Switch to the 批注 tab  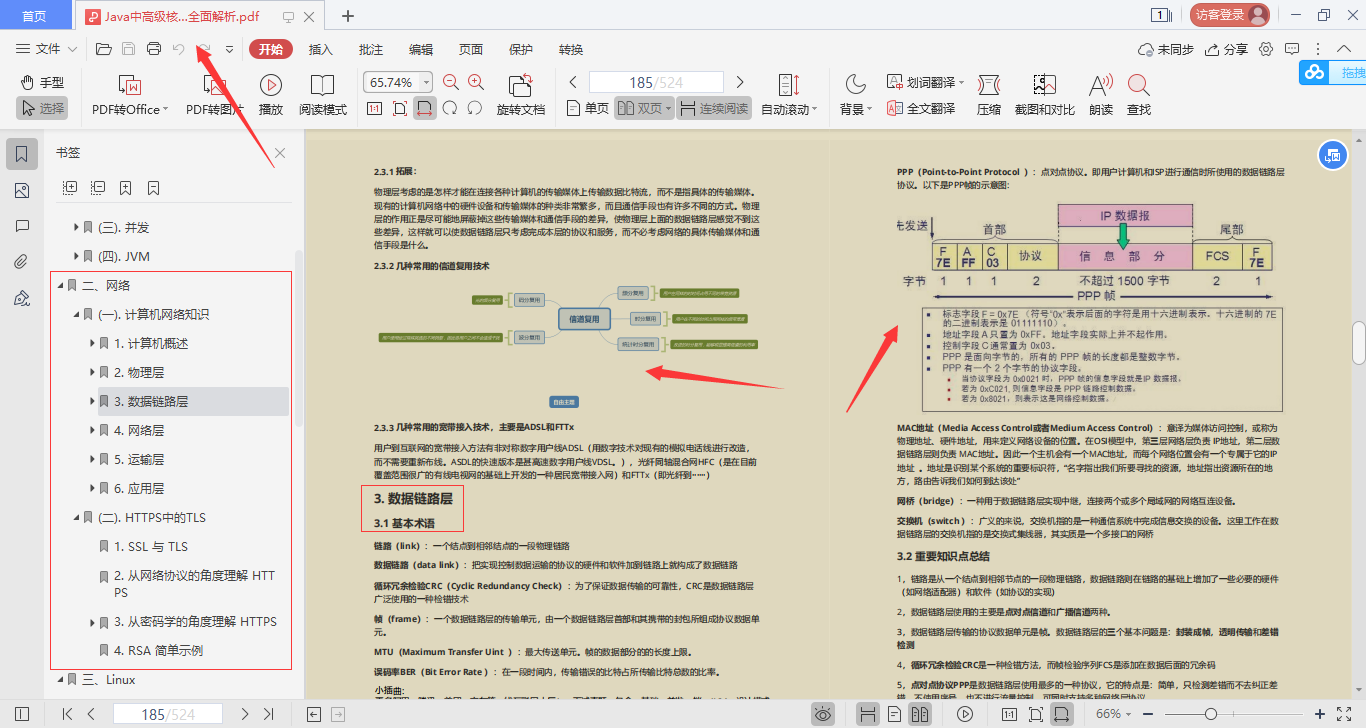371,49
